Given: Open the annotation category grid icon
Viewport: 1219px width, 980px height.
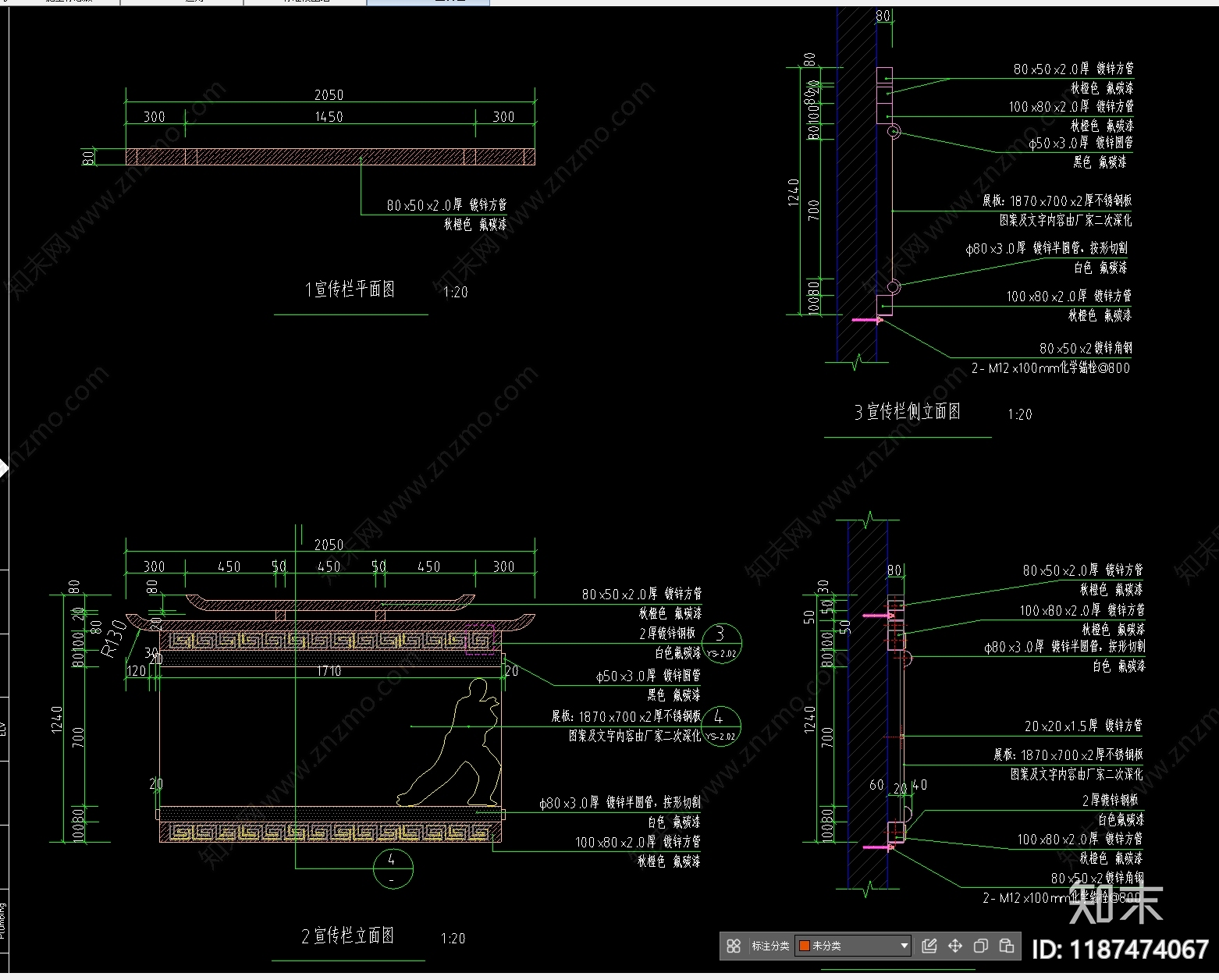Looking at the screenshot, I should click(x=733, y=946).
